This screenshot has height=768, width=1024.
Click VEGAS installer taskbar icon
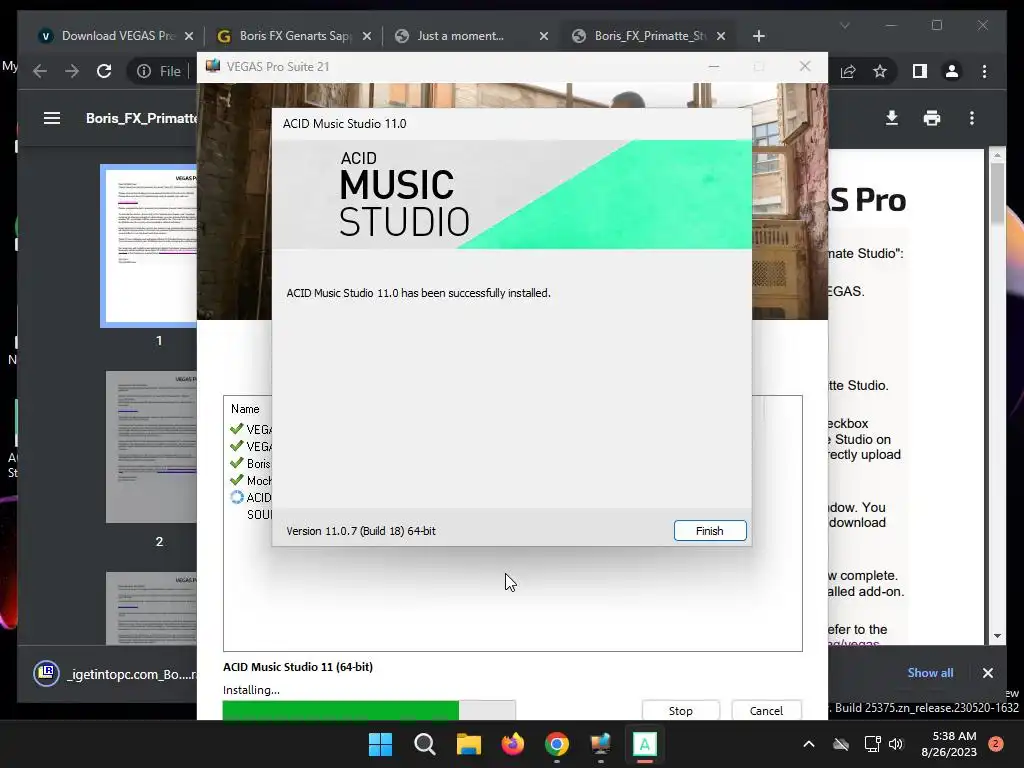click(x=600, y=744)
